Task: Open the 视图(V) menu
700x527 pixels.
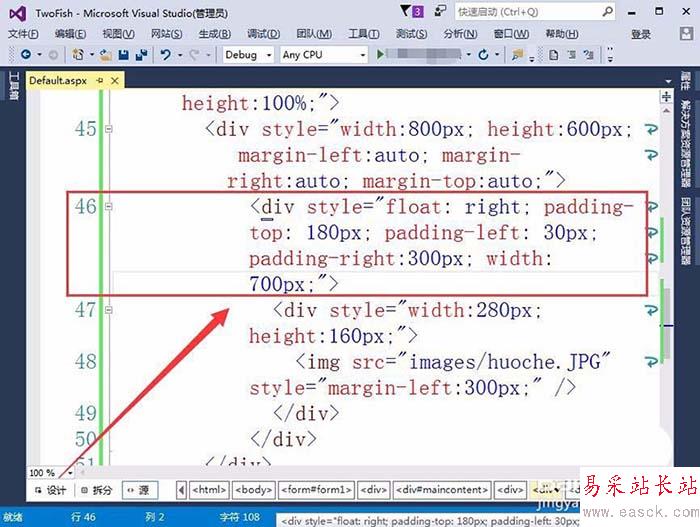Action: pos(118,34)
